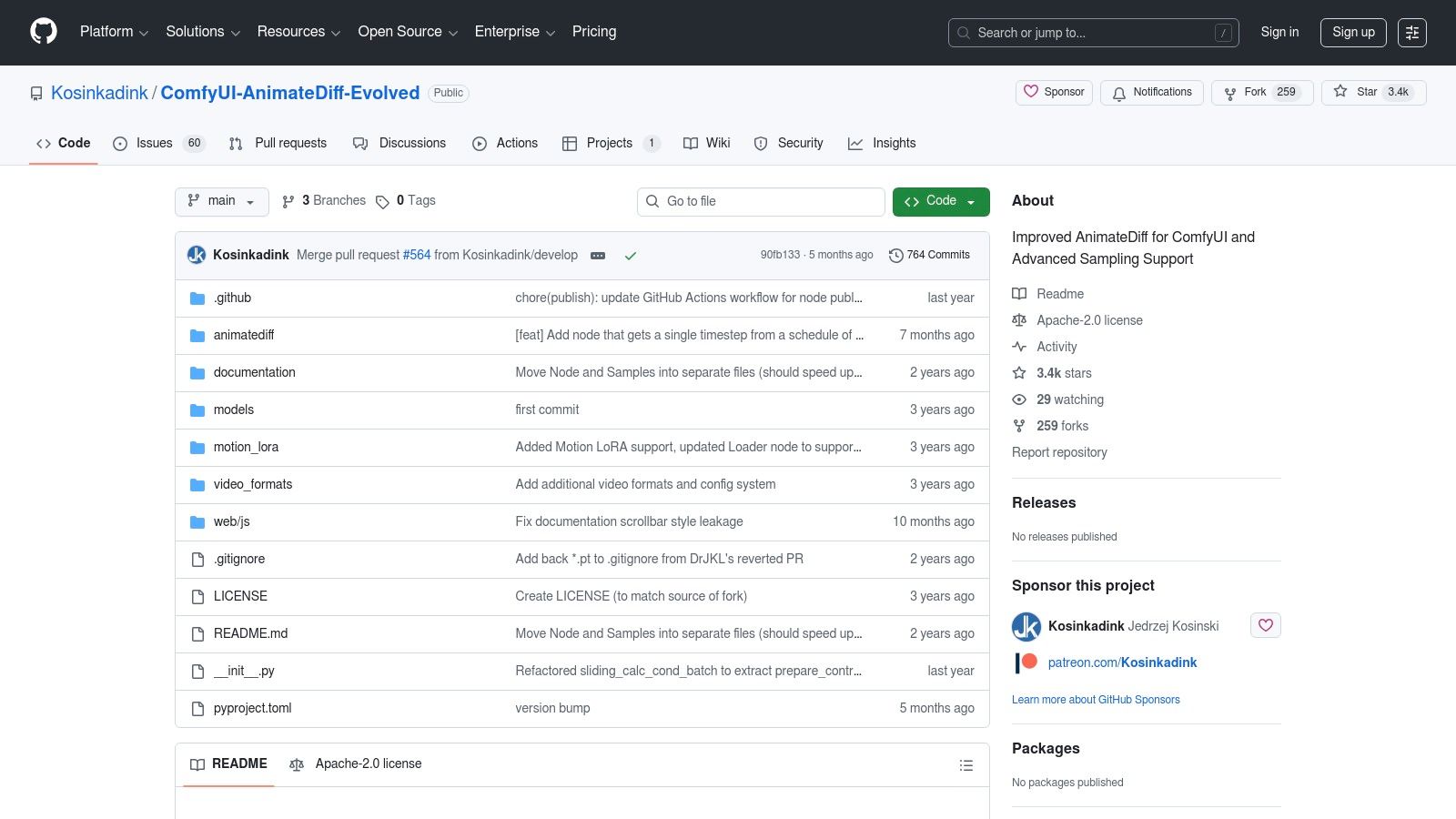The image size is (1456, 819).
Task: Click the GitHub logo icon
Action: point(44,32)
